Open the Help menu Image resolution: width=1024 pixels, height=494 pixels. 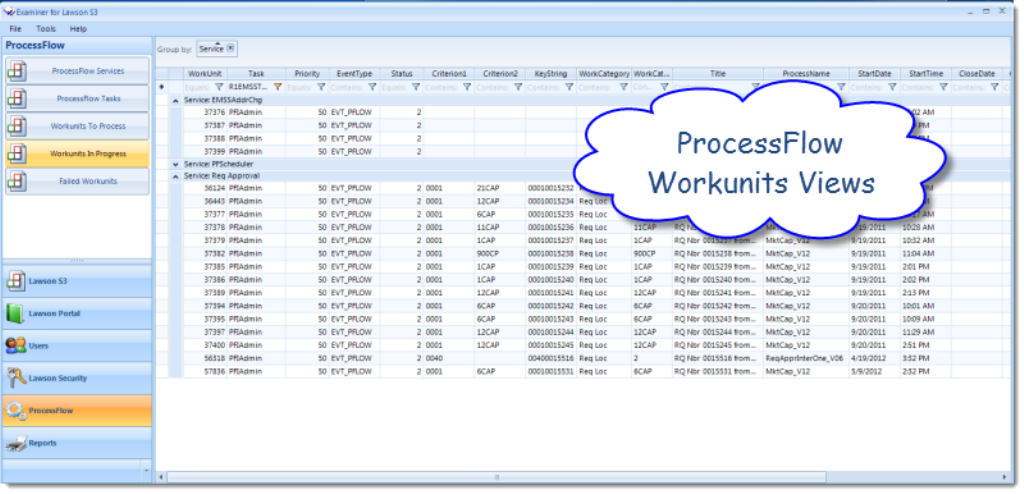[x=78, y=29]
